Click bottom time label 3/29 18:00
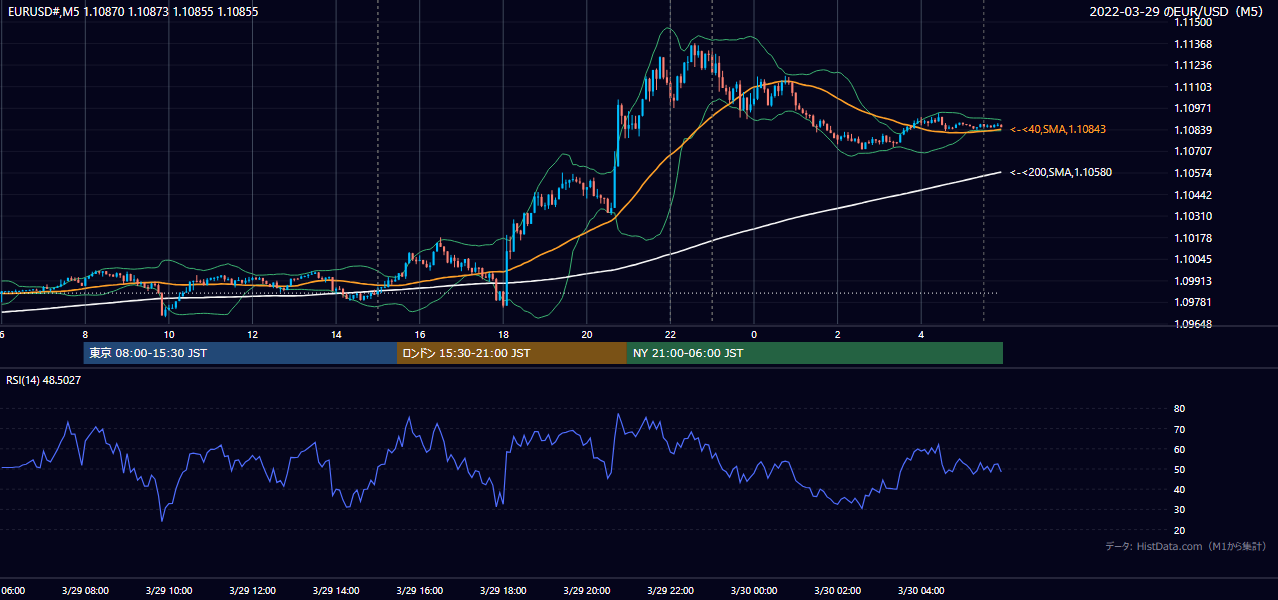Image resolution: width=1278 pixels, height=600 pixels. [503, 590]
